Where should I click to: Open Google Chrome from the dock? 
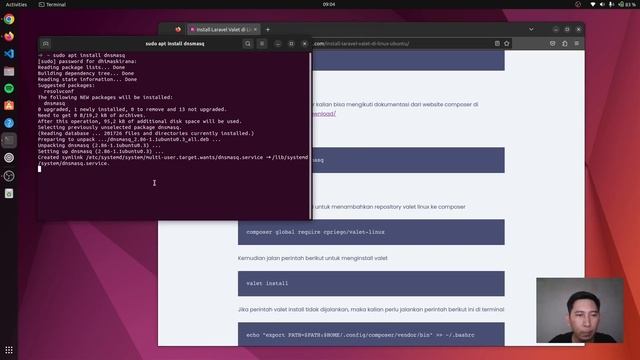[9, 19]
